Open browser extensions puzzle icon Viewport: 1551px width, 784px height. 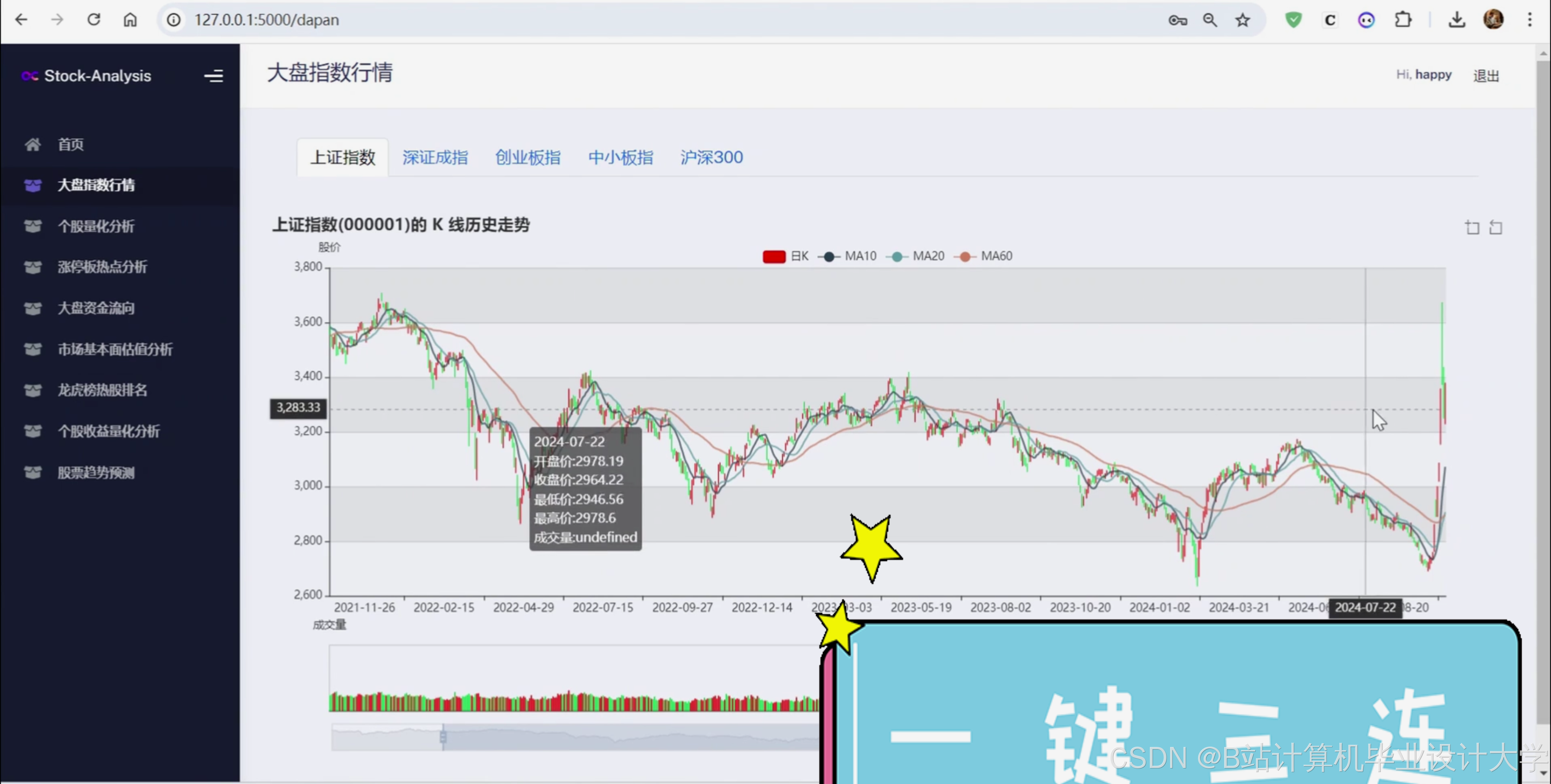pyautogui.click(x=1403, y=20)
